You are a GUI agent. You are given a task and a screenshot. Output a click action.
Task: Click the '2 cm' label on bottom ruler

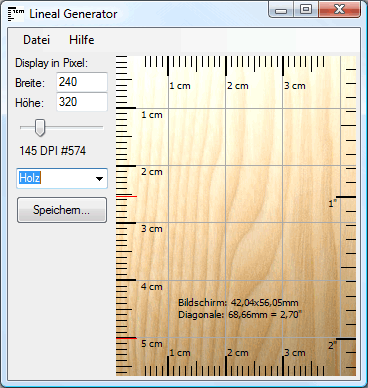coord(238,353)
